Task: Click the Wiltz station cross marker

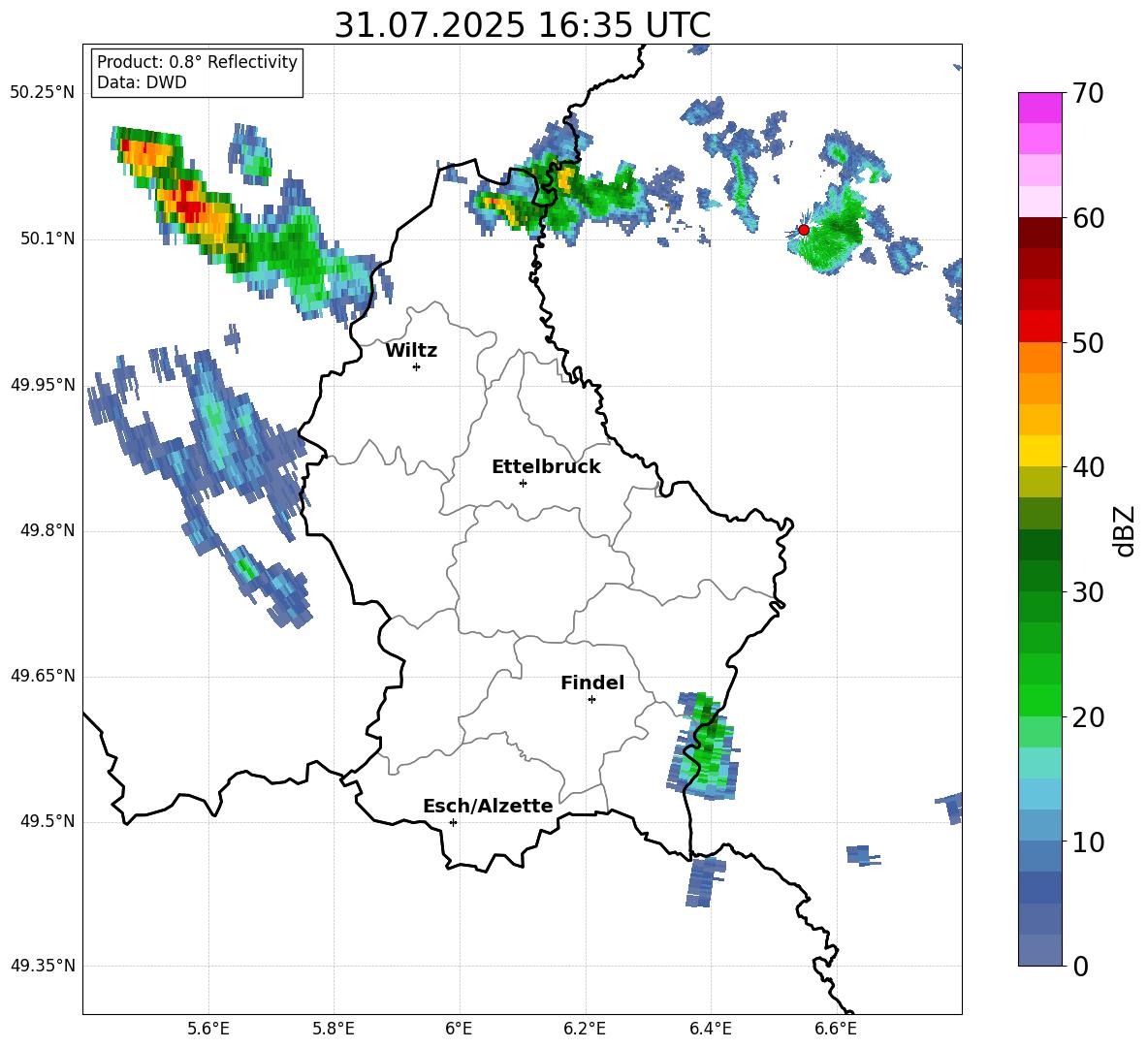Action: 417,366
